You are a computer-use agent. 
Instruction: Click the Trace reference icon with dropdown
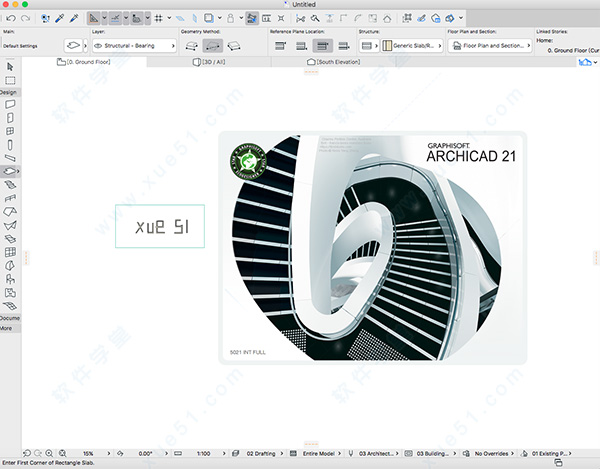(209, 18)
